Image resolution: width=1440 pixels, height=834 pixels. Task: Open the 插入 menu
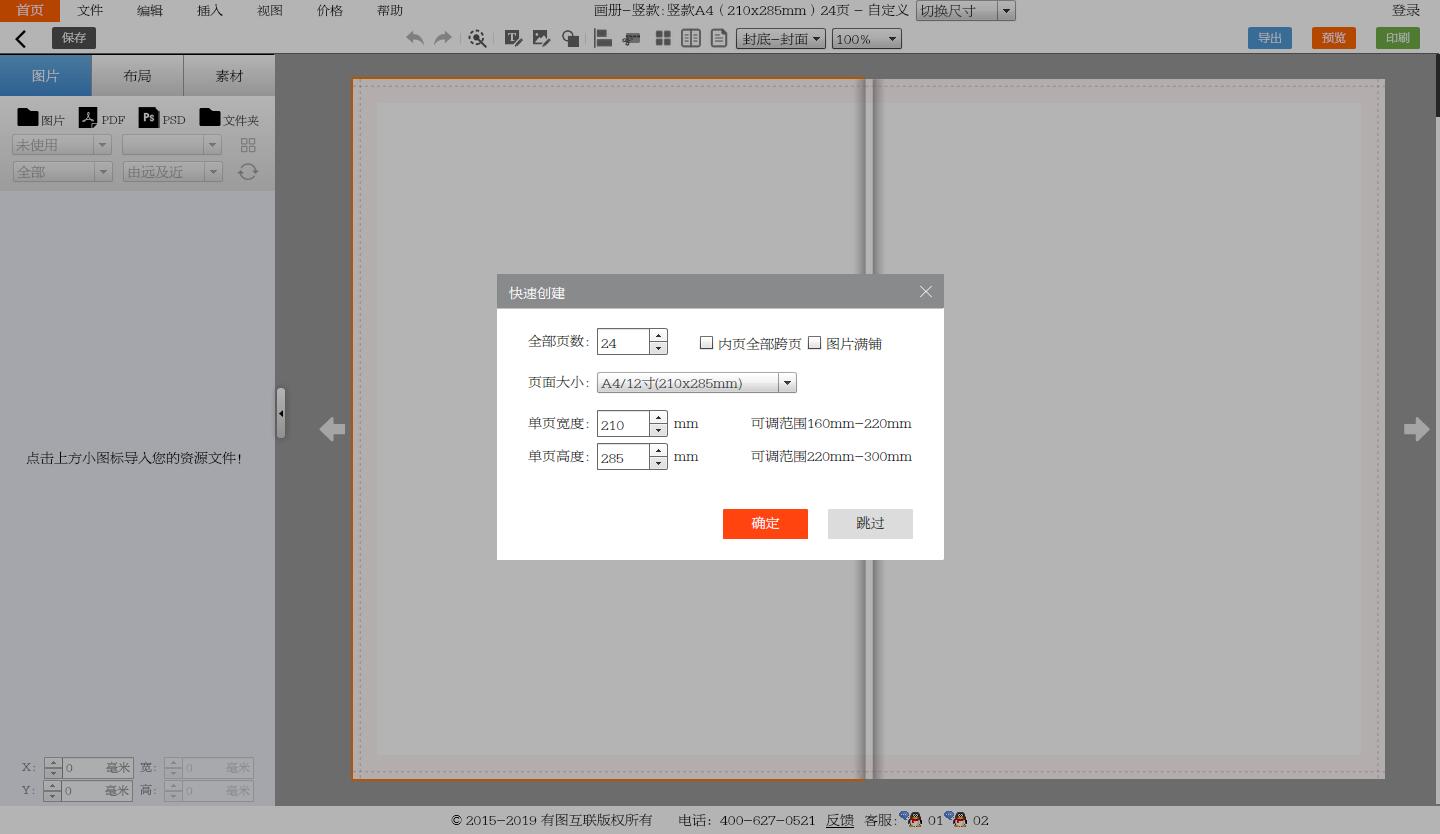click(x=210, y=10)
